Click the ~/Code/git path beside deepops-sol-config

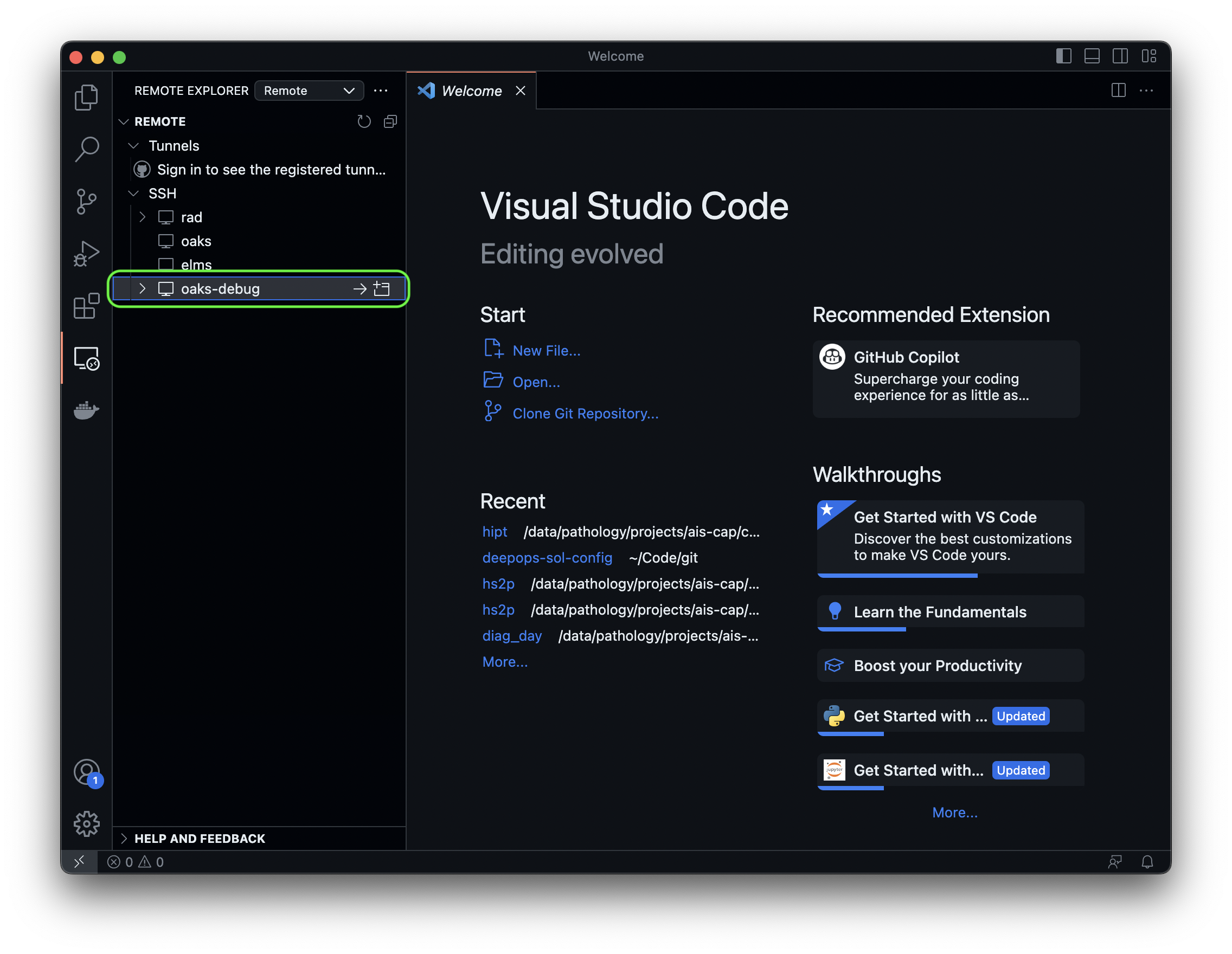point(663,558)
